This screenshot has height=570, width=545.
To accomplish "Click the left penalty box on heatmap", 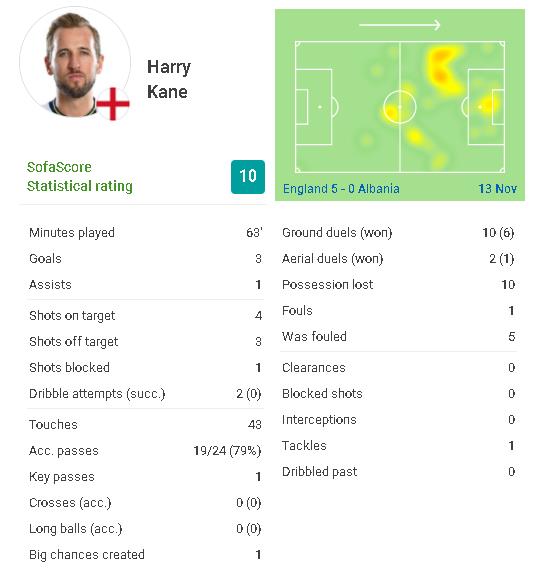I will point(313,107).
